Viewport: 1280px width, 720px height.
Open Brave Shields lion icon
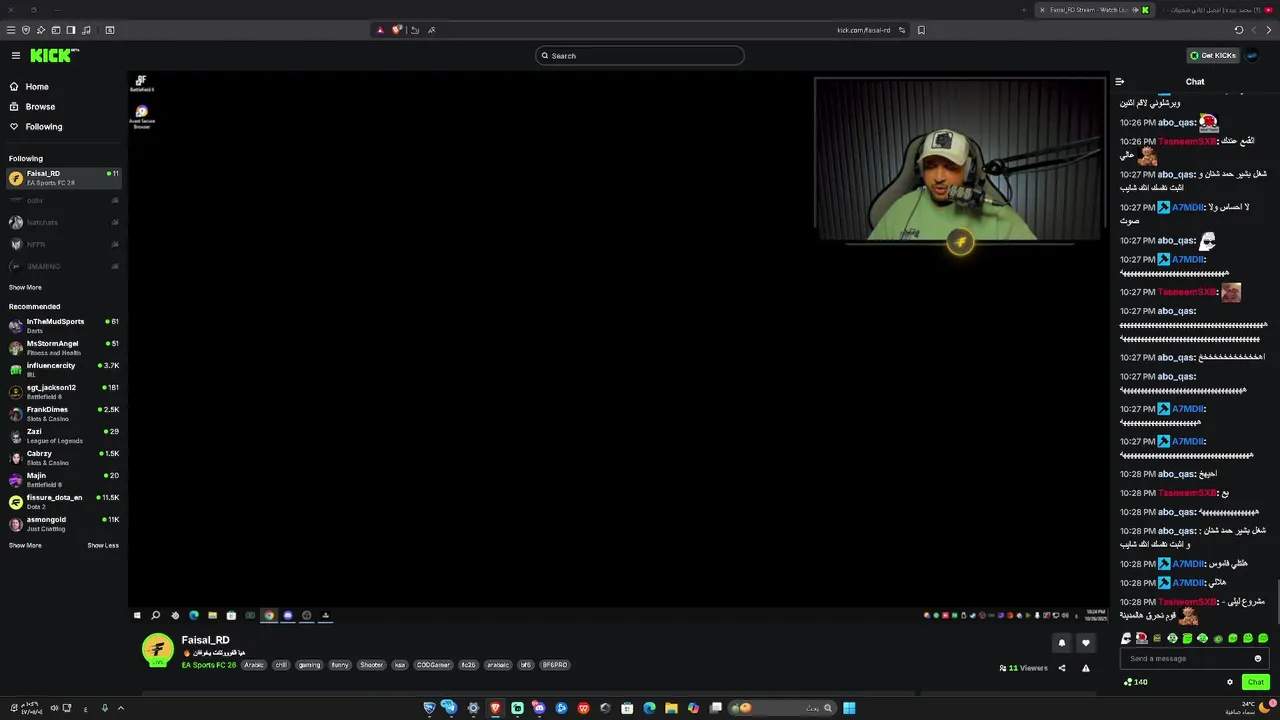click(x=396, y=30)
